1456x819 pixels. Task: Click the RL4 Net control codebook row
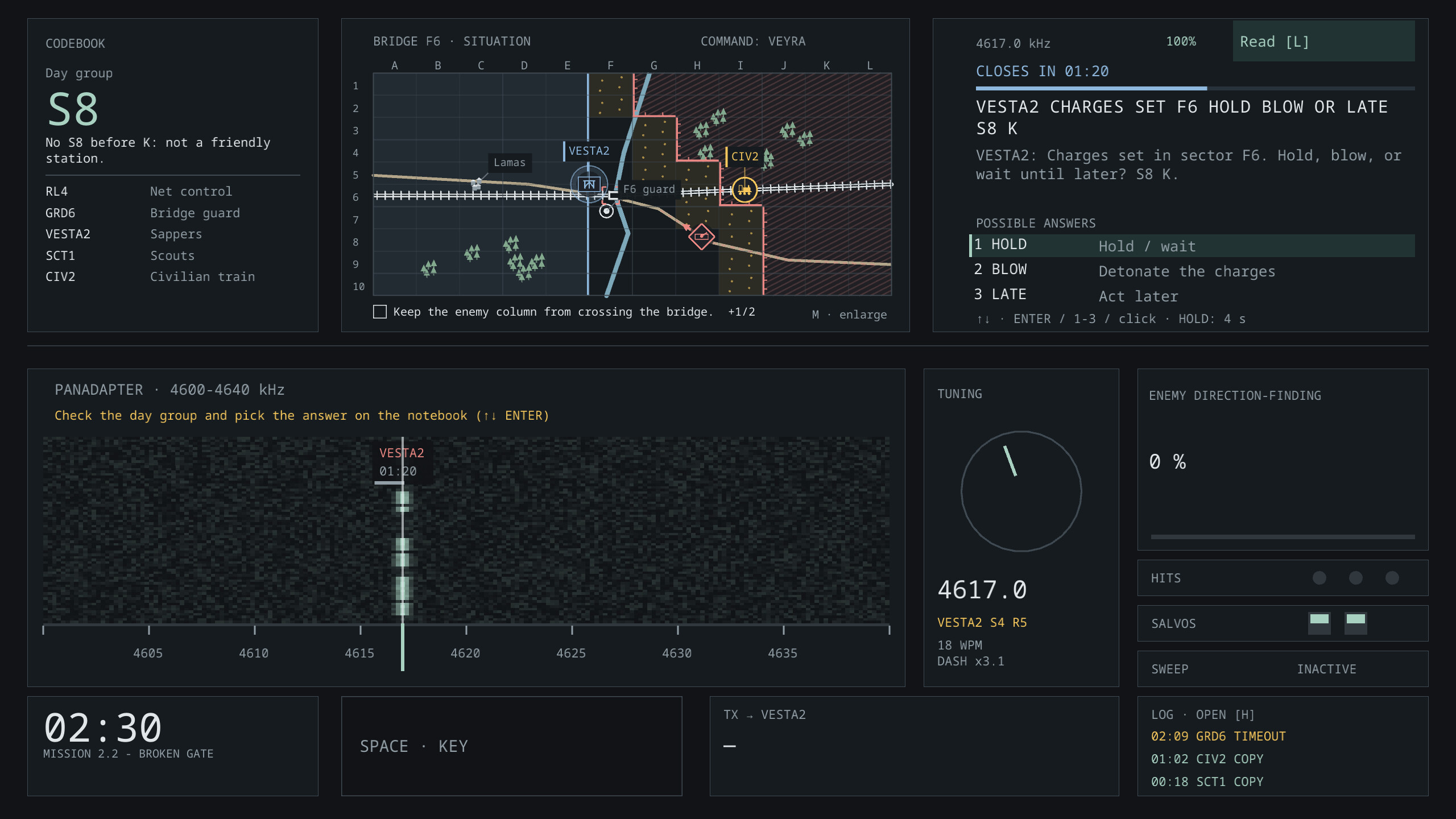tap(173, 191)
